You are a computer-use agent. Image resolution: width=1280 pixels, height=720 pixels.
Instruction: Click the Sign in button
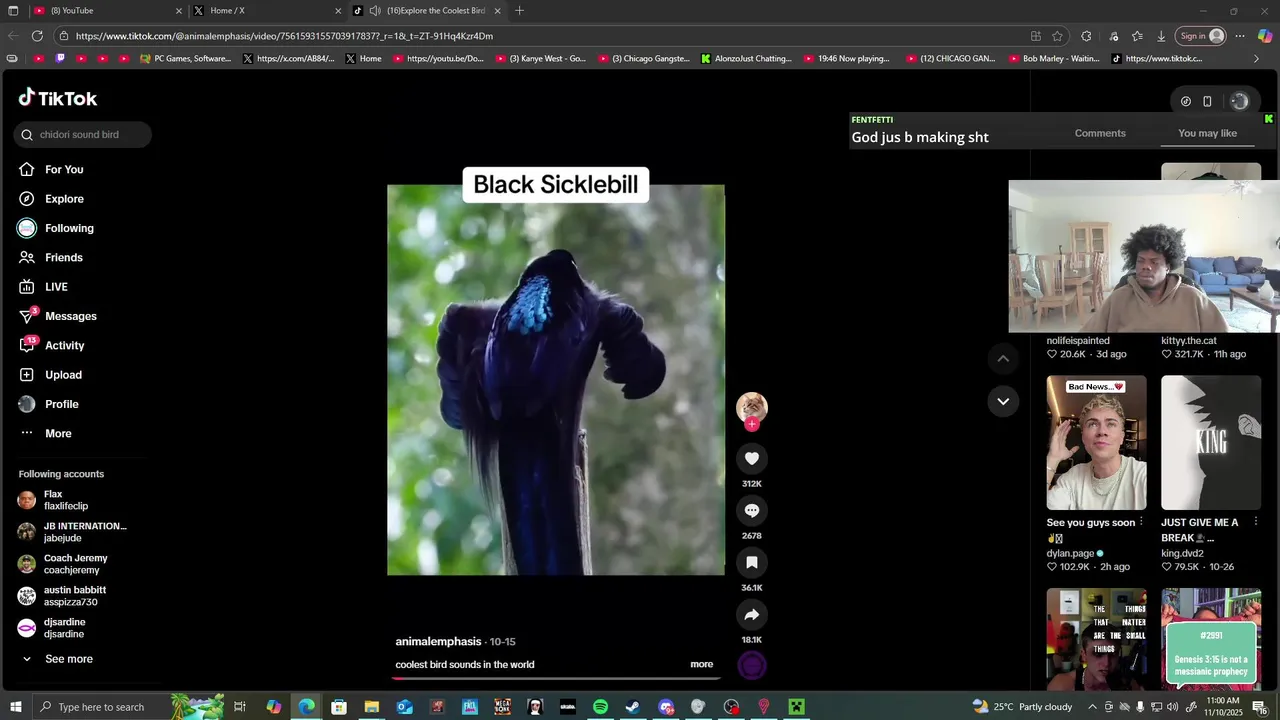pyautogui.click(x=1201, y=36)
